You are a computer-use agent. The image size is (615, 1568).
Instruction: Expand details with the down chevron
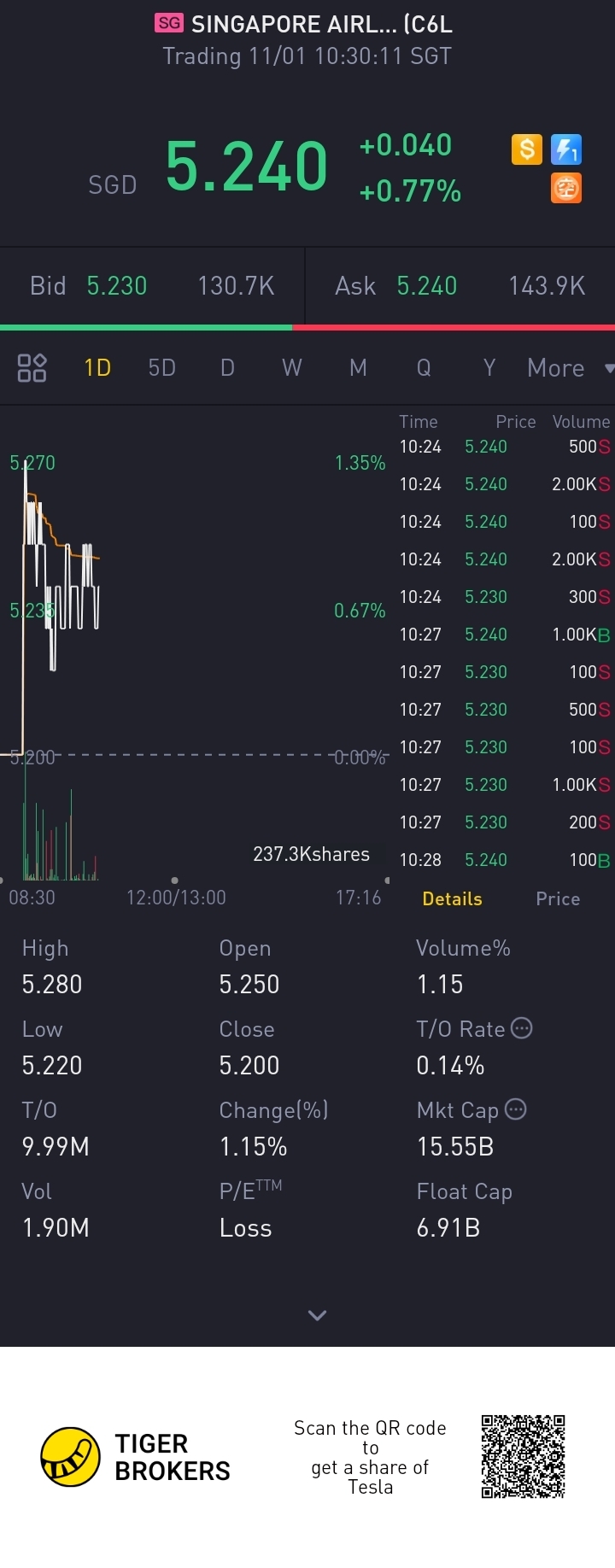tap(317, 1315)
